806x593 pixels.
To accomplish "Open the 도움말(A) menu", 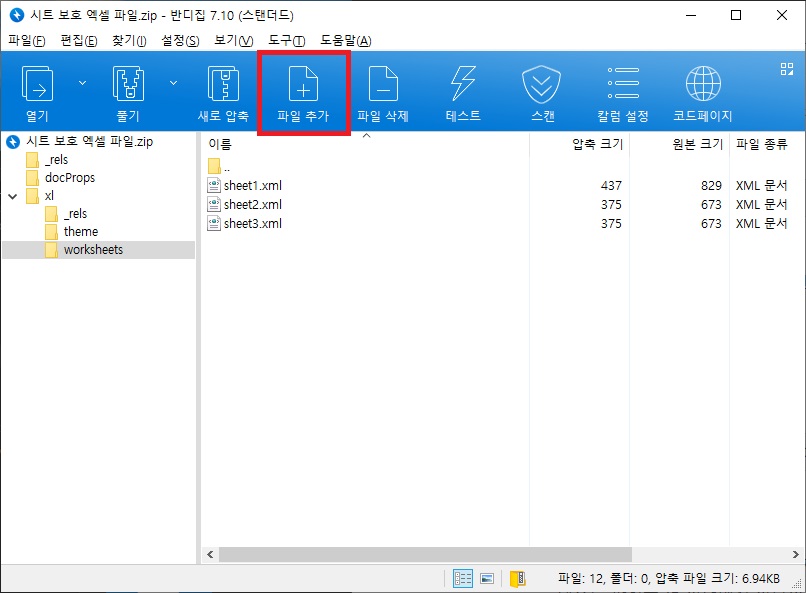I will pos(345,41).
